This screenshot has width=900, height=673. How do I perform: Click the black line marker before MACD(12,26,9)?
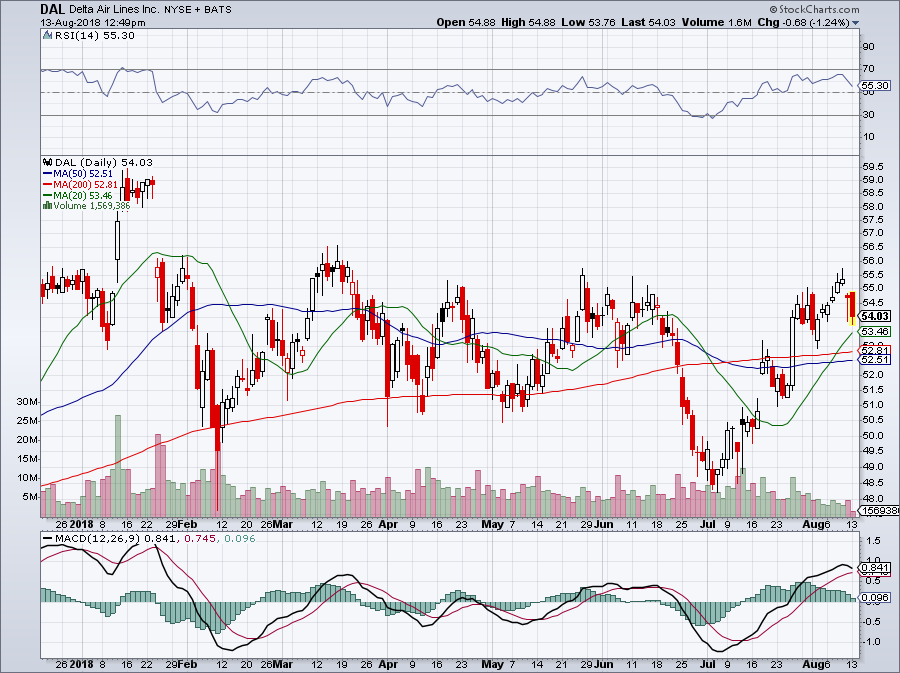pyautogui.click(x=48, y=539)
